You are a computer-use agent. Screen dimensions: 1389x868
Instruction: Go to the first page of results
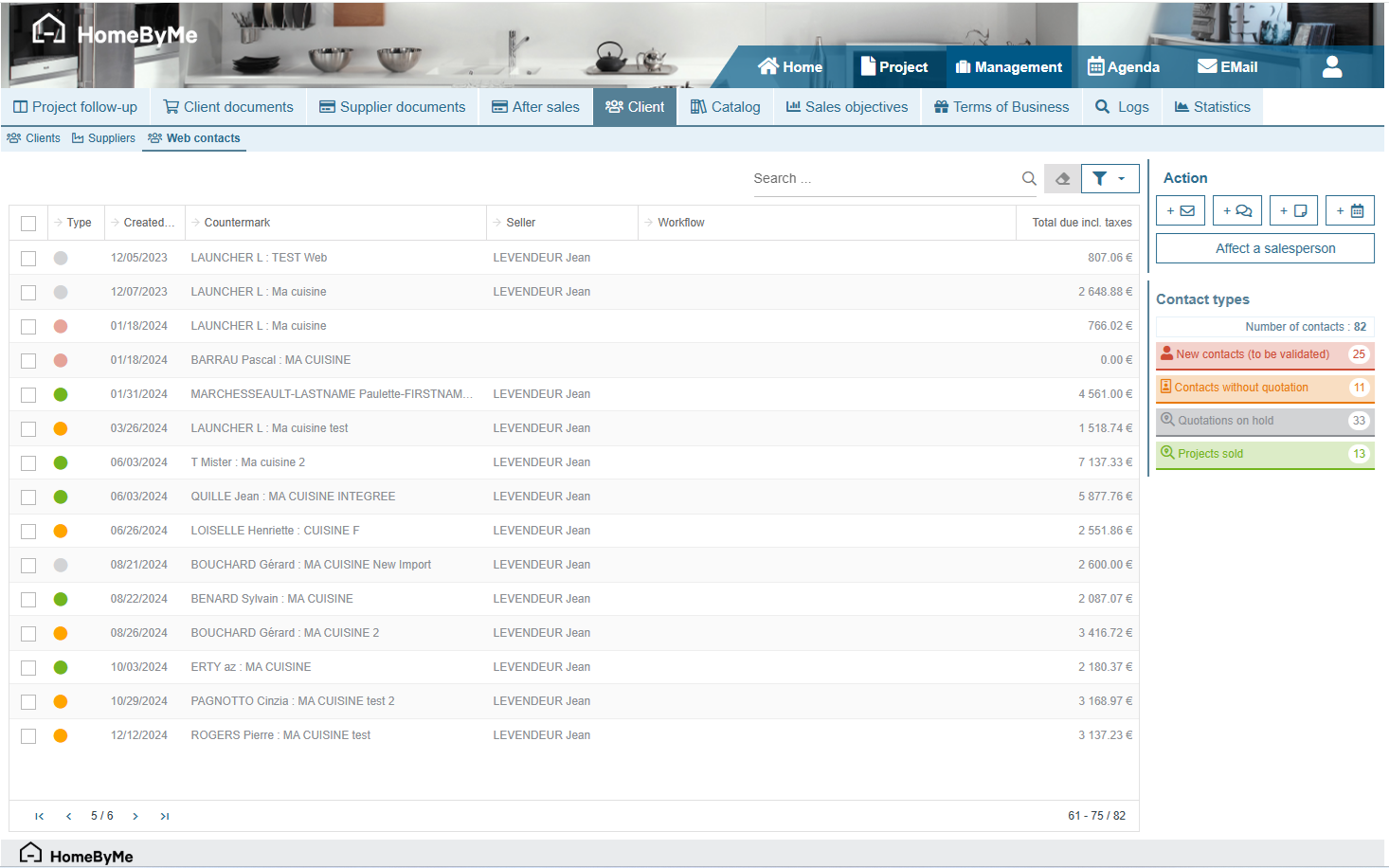pos(39,816)
